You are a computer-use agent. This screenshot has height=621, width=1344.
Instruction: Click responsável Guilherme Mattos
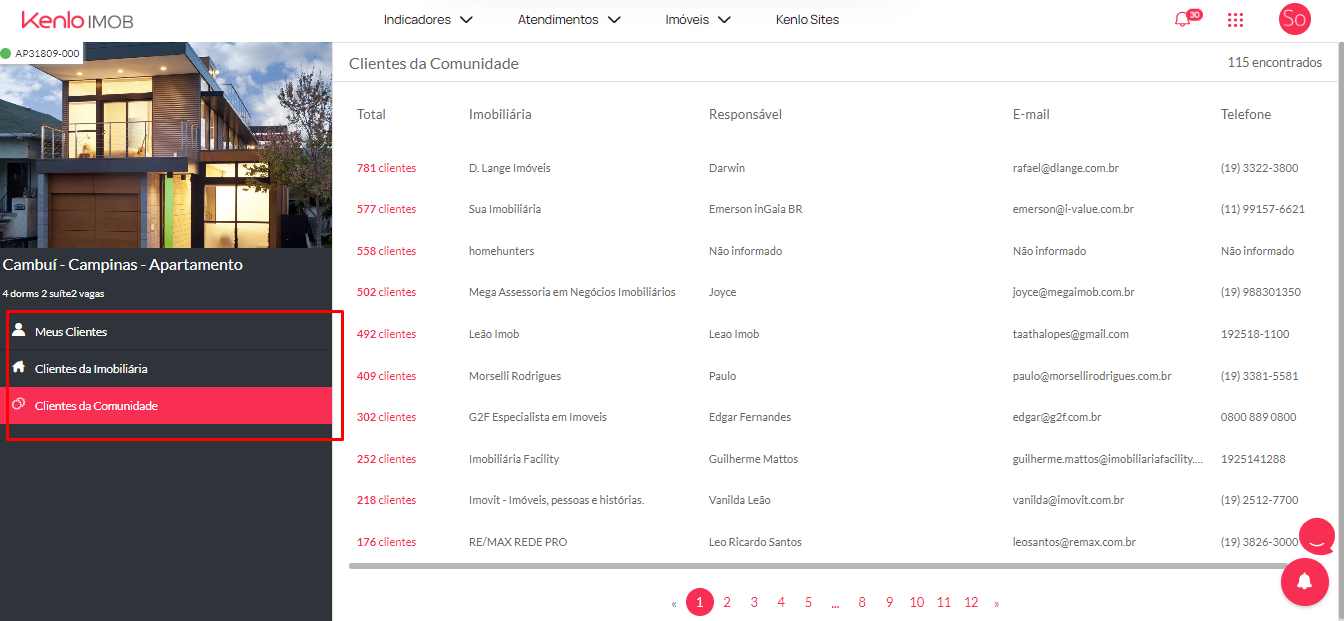point(753,459)
